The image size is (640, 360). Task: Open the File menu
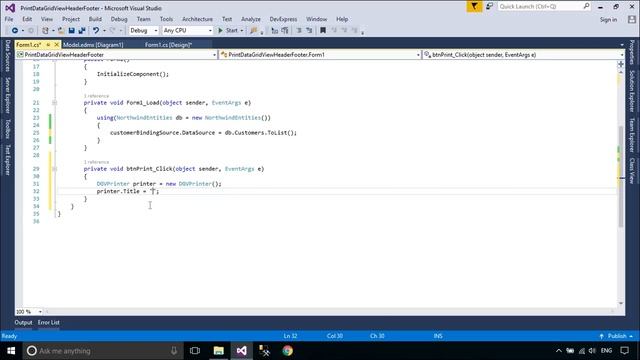point(9,19)
